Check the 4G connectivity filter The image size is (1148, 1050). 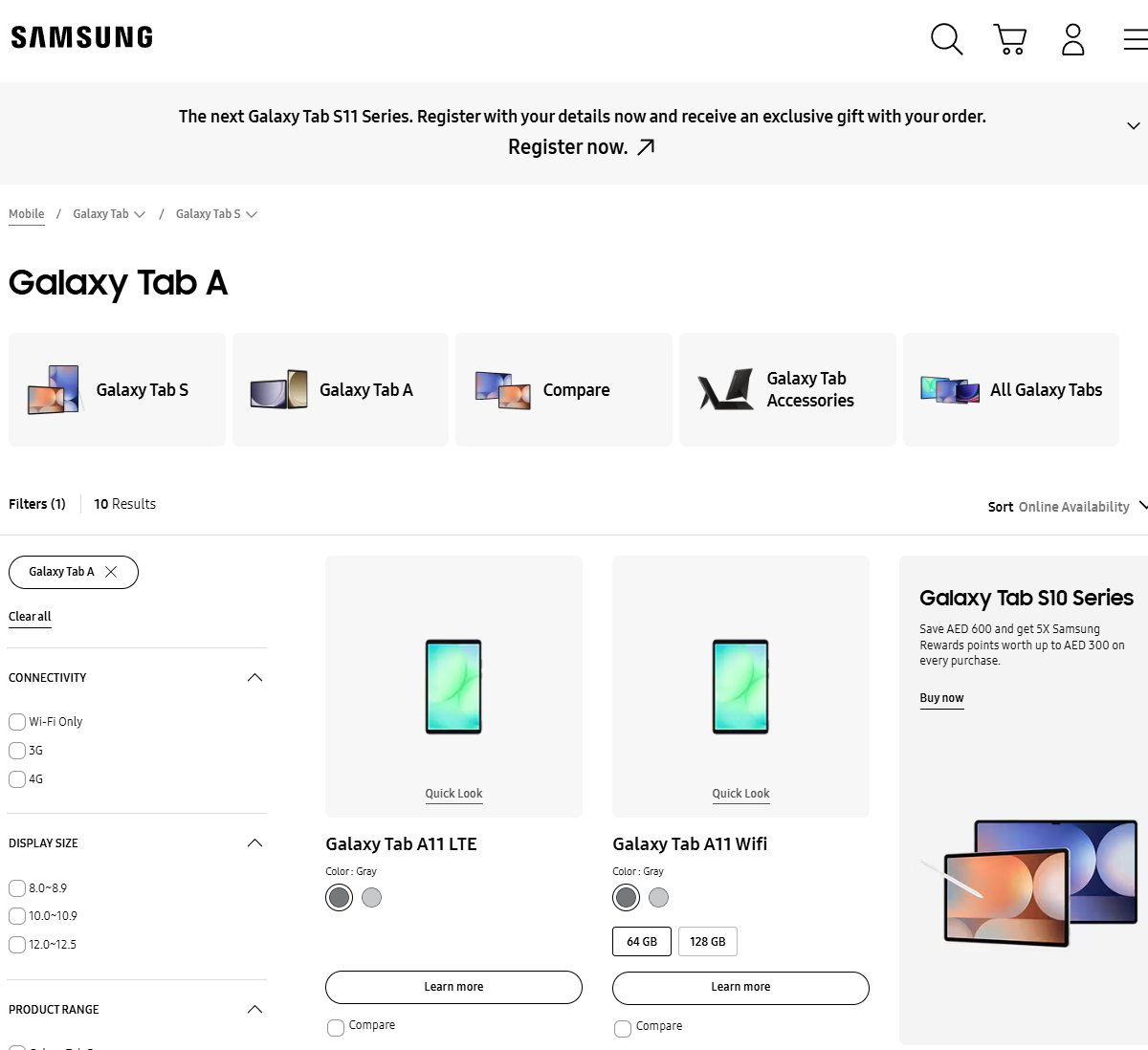[x=17, y=779]
